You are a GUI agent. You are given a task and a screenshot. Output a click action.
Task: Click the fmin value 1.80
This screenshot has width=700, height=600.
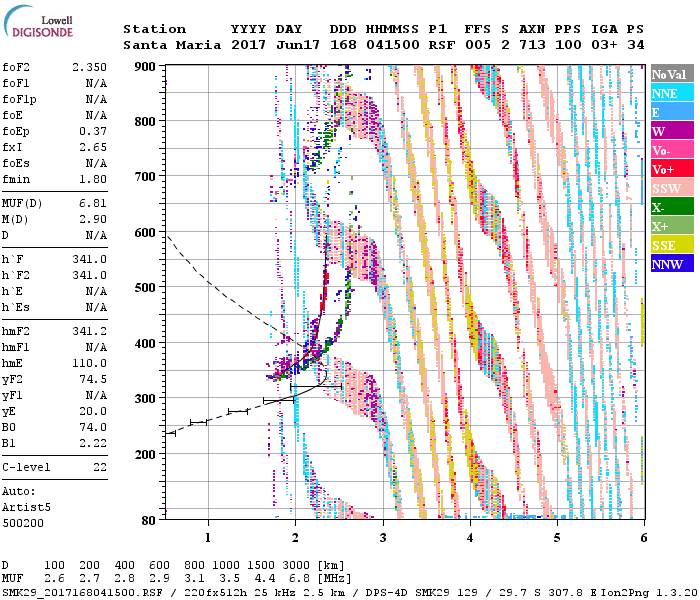coord(93,180)
